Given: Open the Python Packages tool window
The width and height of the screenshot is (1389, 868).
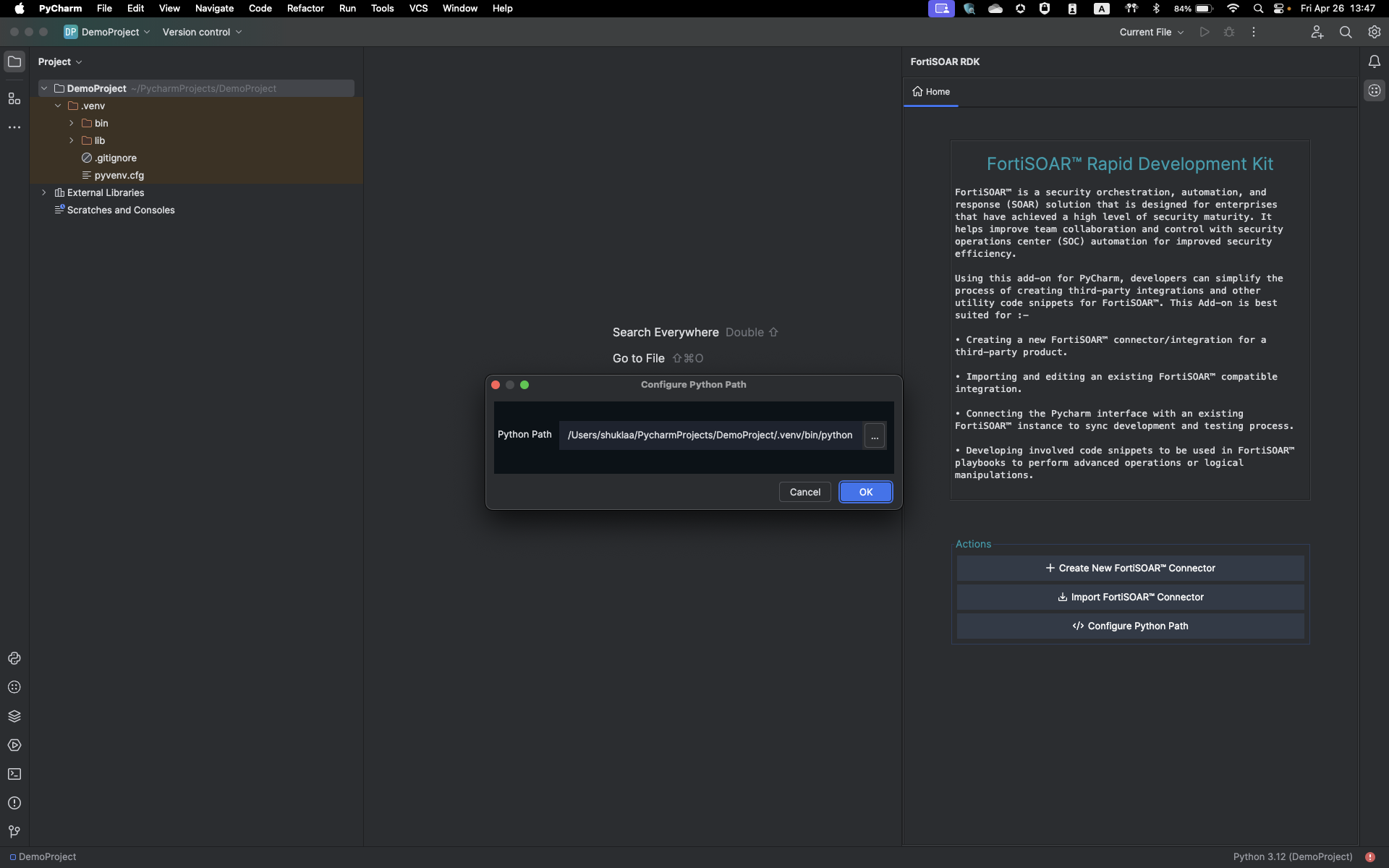Looking at the screenshot, I should (14, 716).
